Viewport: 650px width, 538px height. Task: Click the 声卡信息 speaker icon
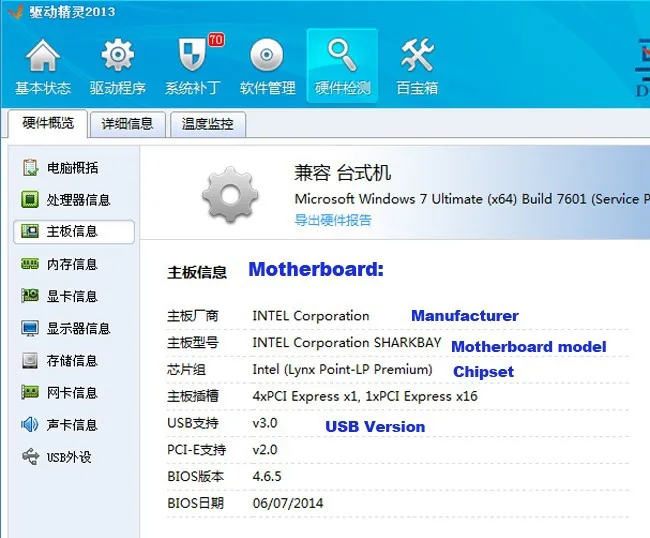(30, 424)
